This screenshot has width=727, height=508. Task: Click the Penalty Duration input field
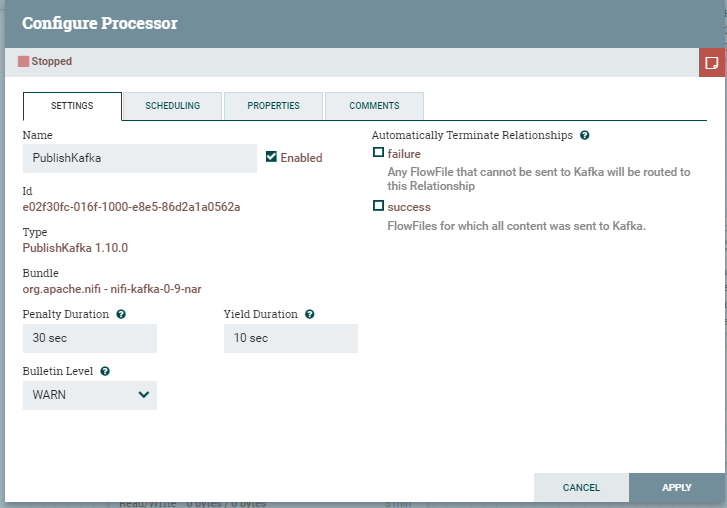point(89,338)
